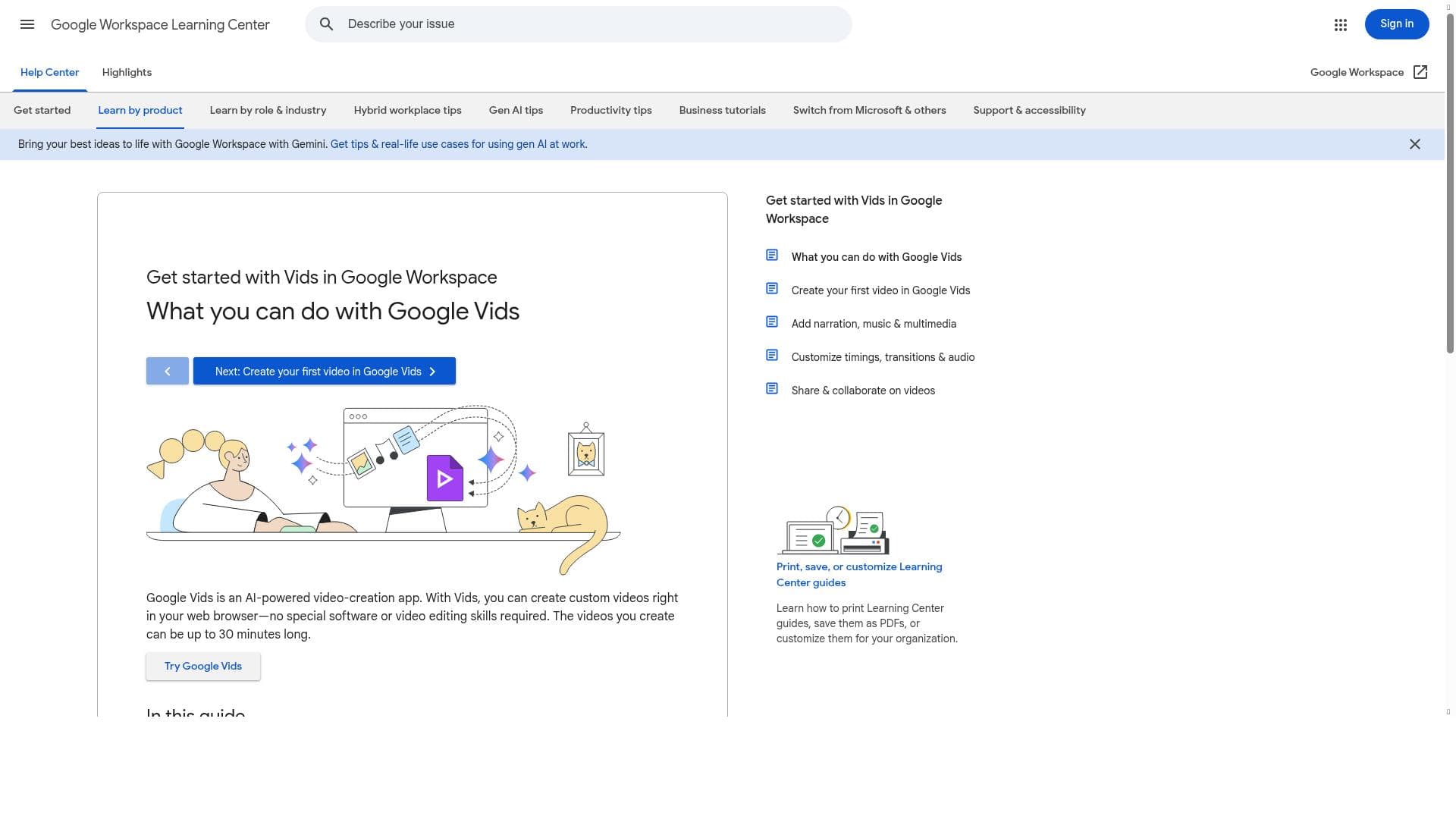Viewport: 1456px width, 819px height.
Task: Click article icon beside Share & collaborate
Action: 772,389
